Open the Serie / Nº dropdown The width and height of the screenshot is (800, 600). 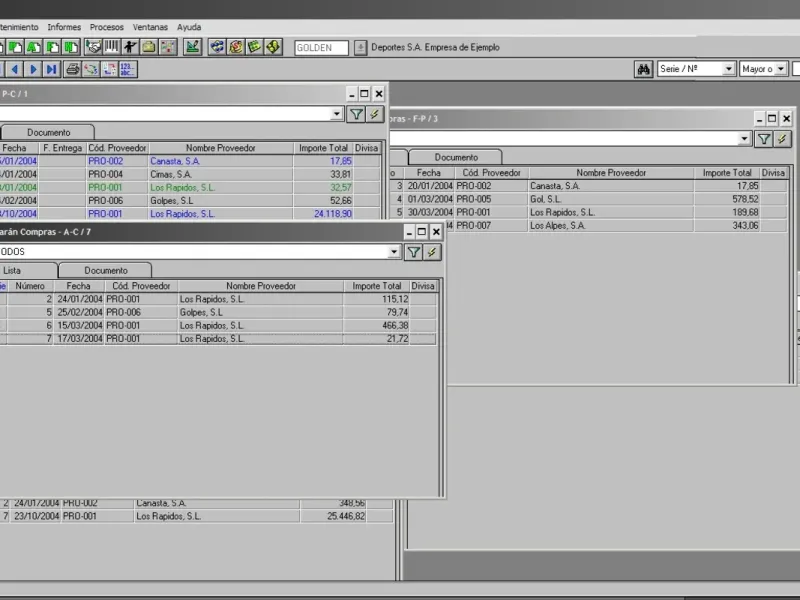[728, 69]
